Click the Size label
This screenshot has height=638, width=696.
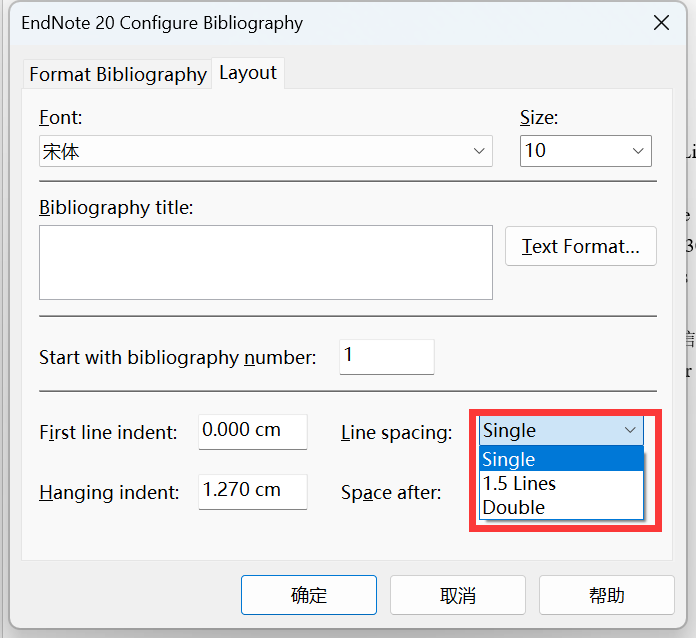[x=539, y=118]
